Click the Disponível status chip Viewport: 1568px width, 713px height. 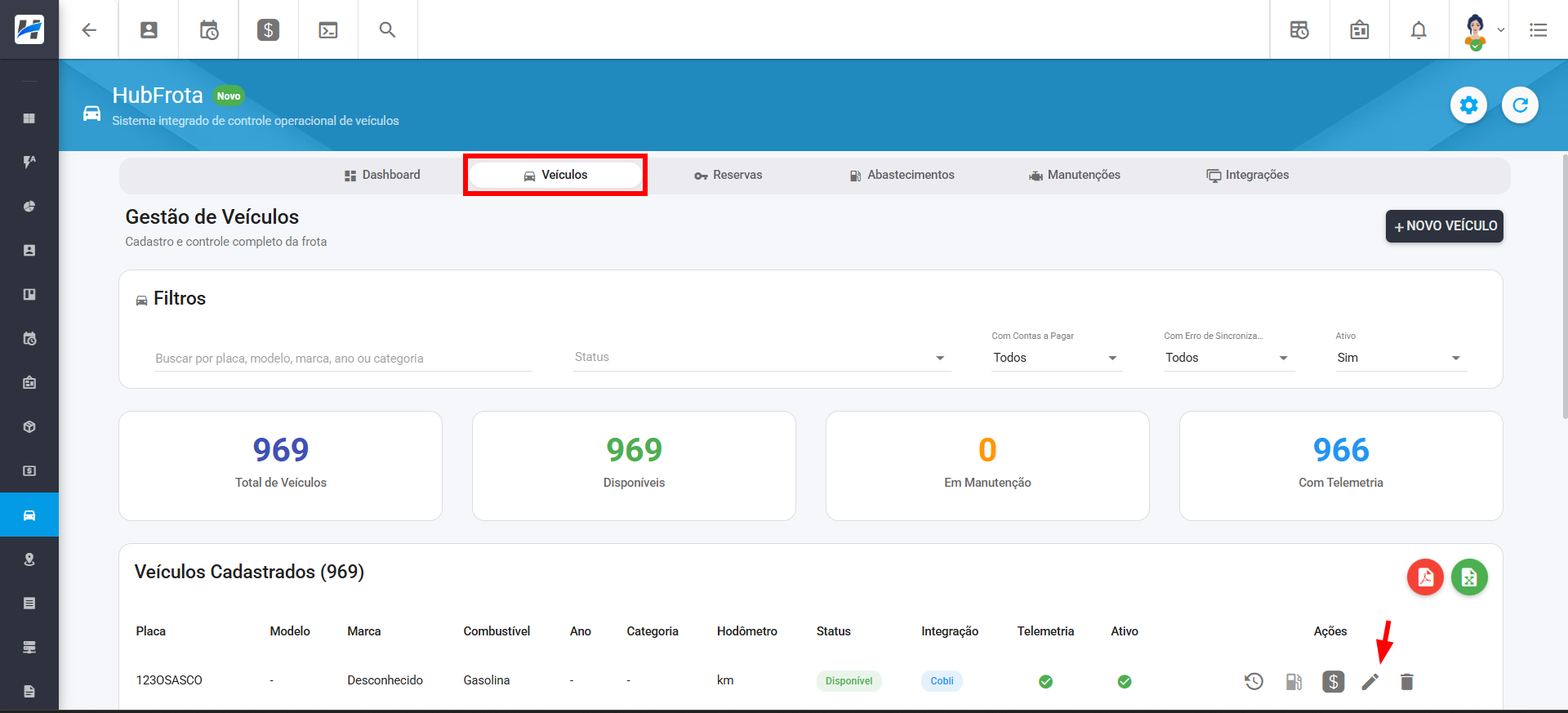coord(849,681)
